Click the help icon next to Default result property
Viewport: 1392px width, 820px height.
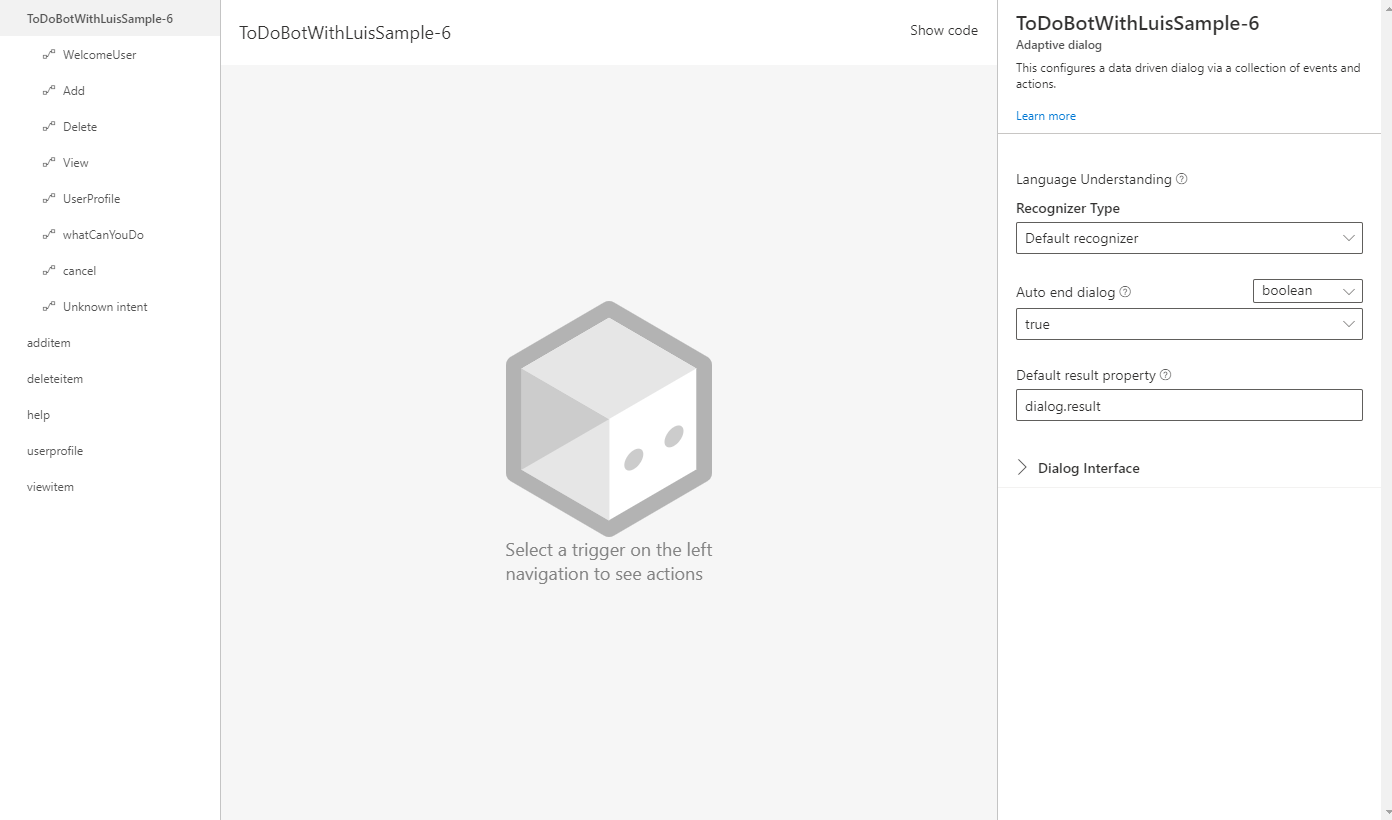coord(1165,375)
